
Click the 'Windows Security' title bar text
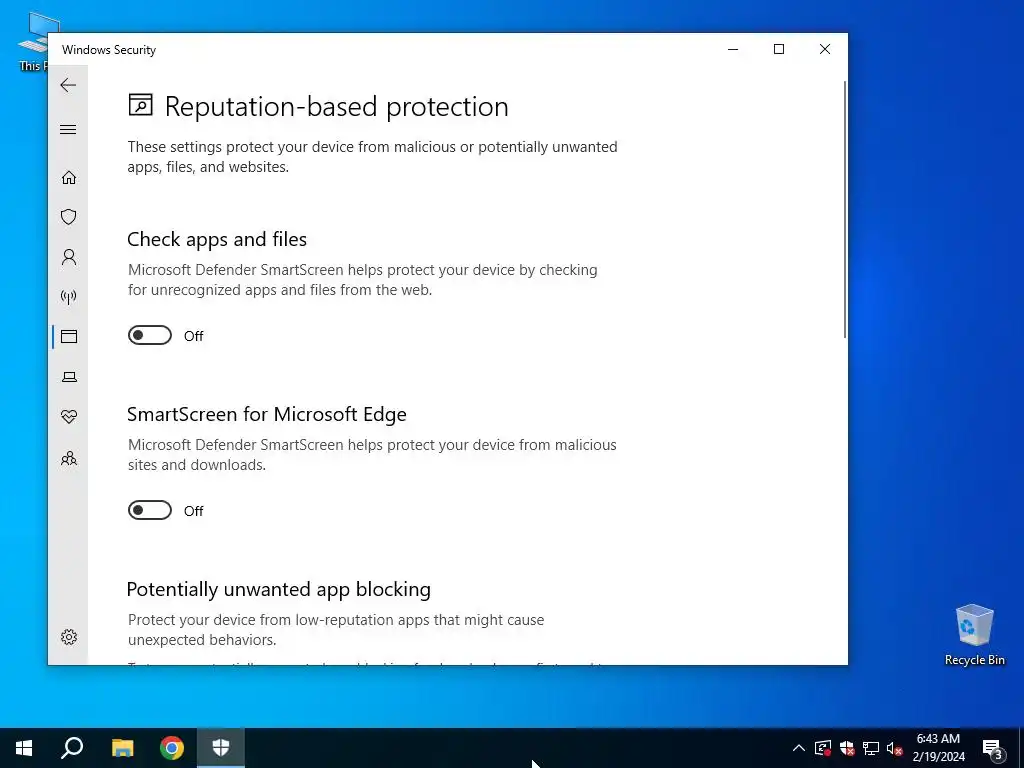pos(109,50)
